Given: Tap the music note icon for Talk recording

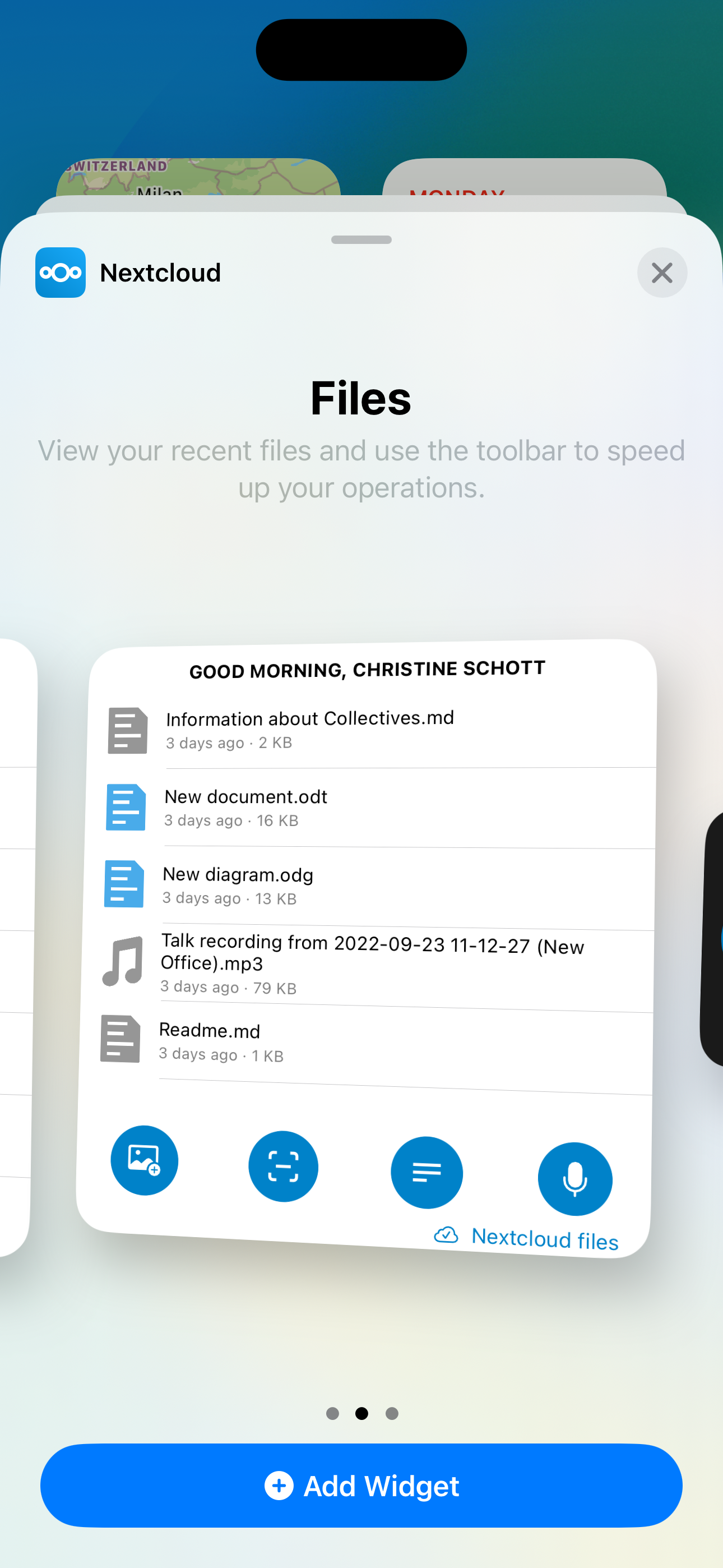Looking at the screenshot, I should [x=123, y=961].
